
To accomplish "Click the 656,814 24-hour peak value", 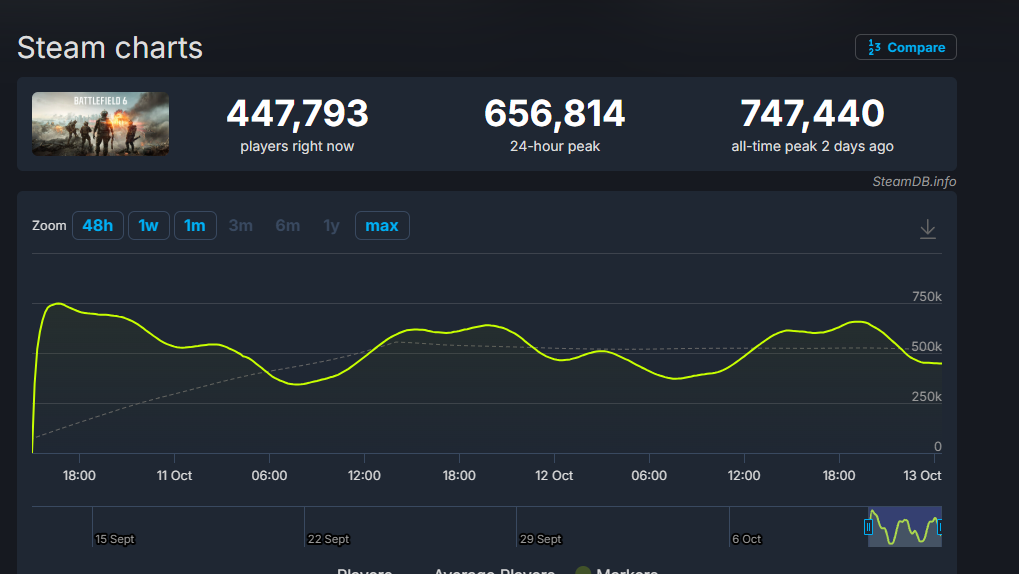I will point(554,113).
